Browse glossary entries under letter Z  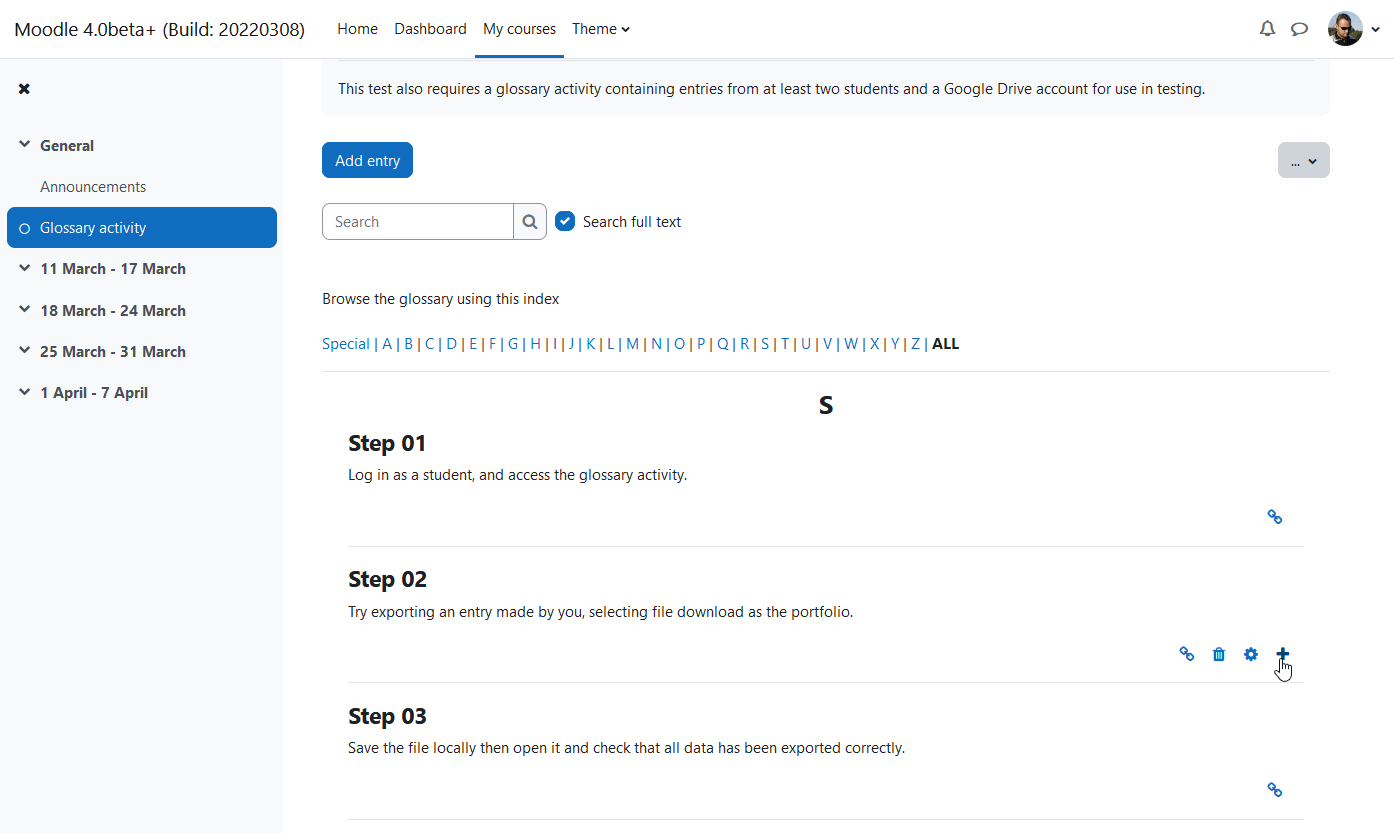pos(915,344)
